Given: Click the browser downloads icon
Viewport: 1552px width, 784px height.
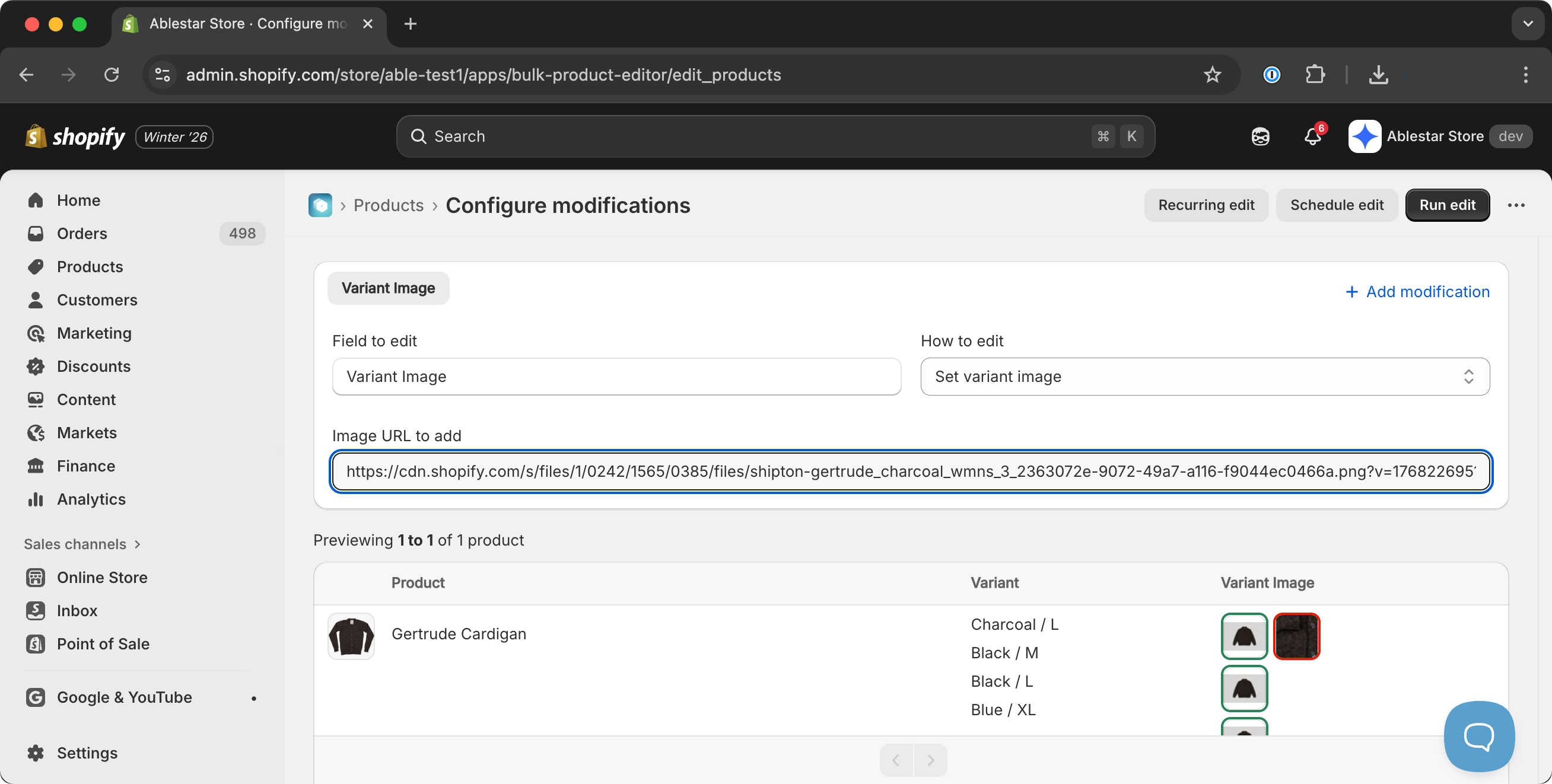Looking at the screenshot, I should [1379, 75].
